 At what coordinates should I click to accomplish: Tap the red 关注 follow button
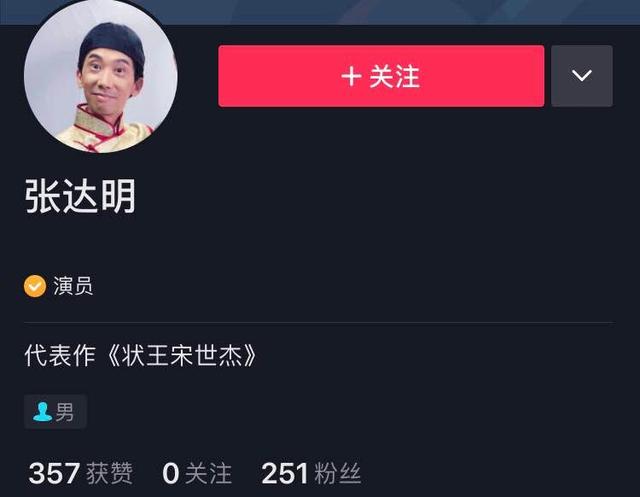[x=381, y=76]
